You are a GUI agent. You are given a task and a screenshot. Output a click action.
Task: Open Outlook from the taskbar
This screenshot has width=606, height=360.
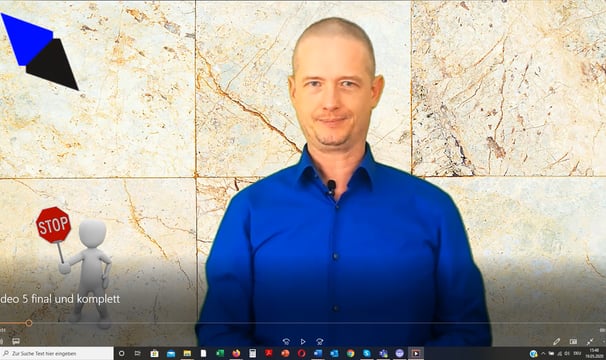coord(334,353)
